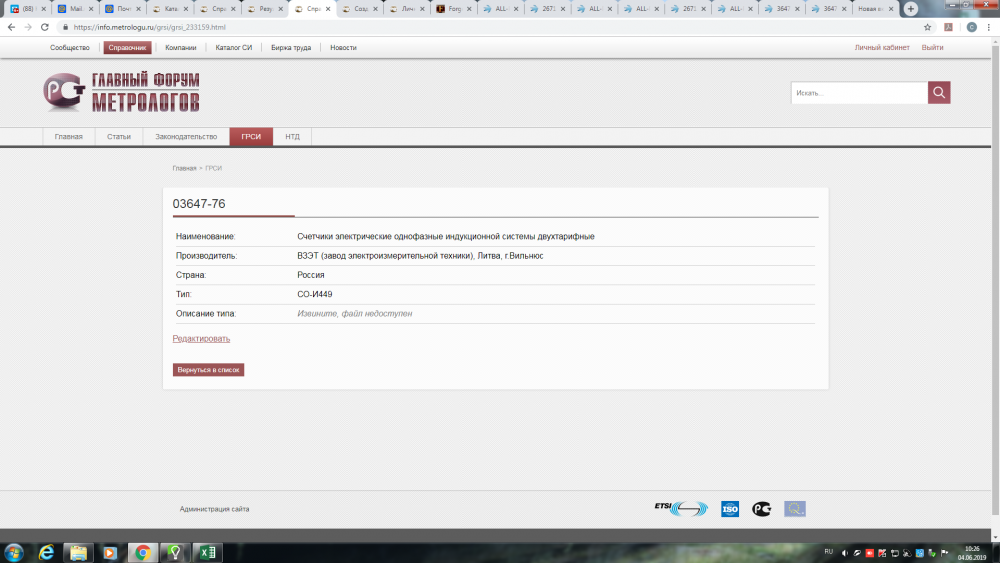The height and width of the screenshot is (563, 1000).
Task: Click the Вернуться в список button
Action: (x=208, y=370)
